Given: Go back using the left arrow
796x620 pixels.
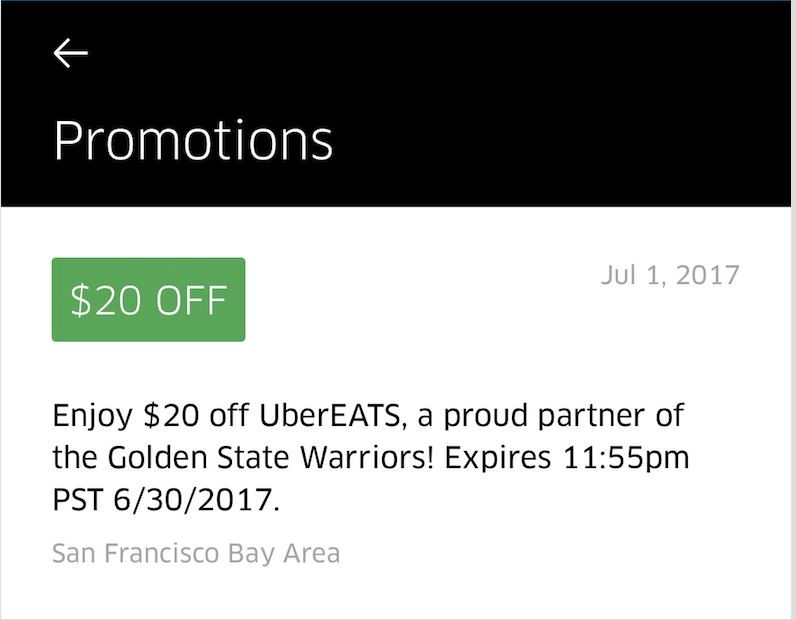Looking at the screenshot, I should [x=71, y=54].
